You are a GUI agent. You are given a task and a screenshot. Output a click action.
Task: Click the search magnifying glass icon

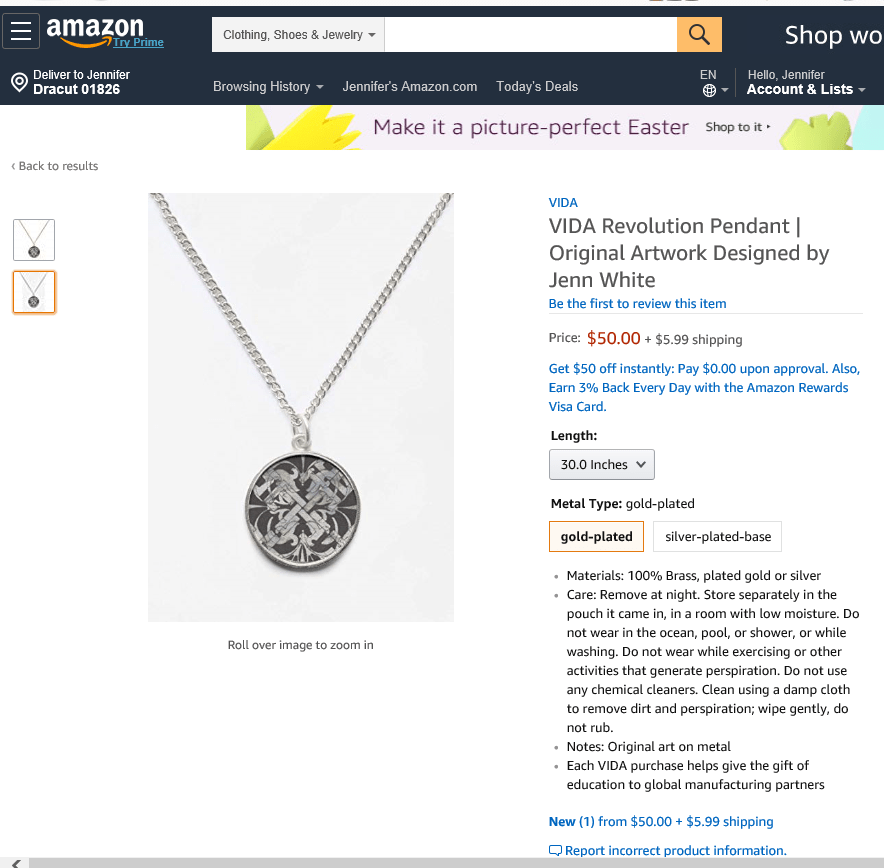pos(698,33)
